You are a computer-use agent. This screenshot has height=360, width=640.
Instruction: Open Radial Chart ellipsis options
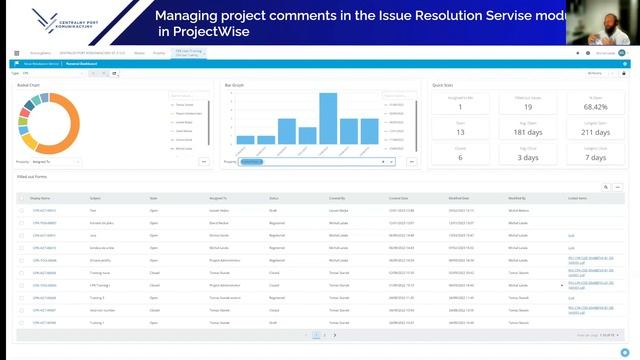[204, 162]
